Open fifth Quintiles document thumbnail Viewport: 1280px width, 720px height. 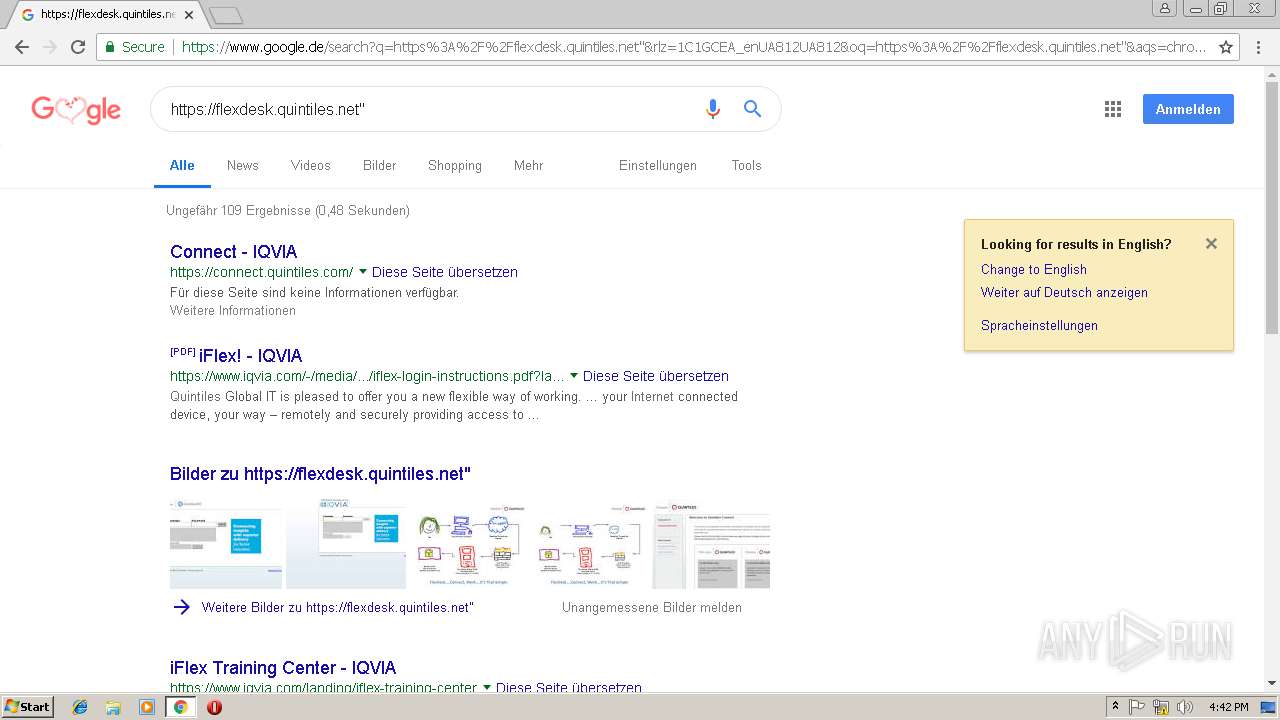tap(711, 543)
